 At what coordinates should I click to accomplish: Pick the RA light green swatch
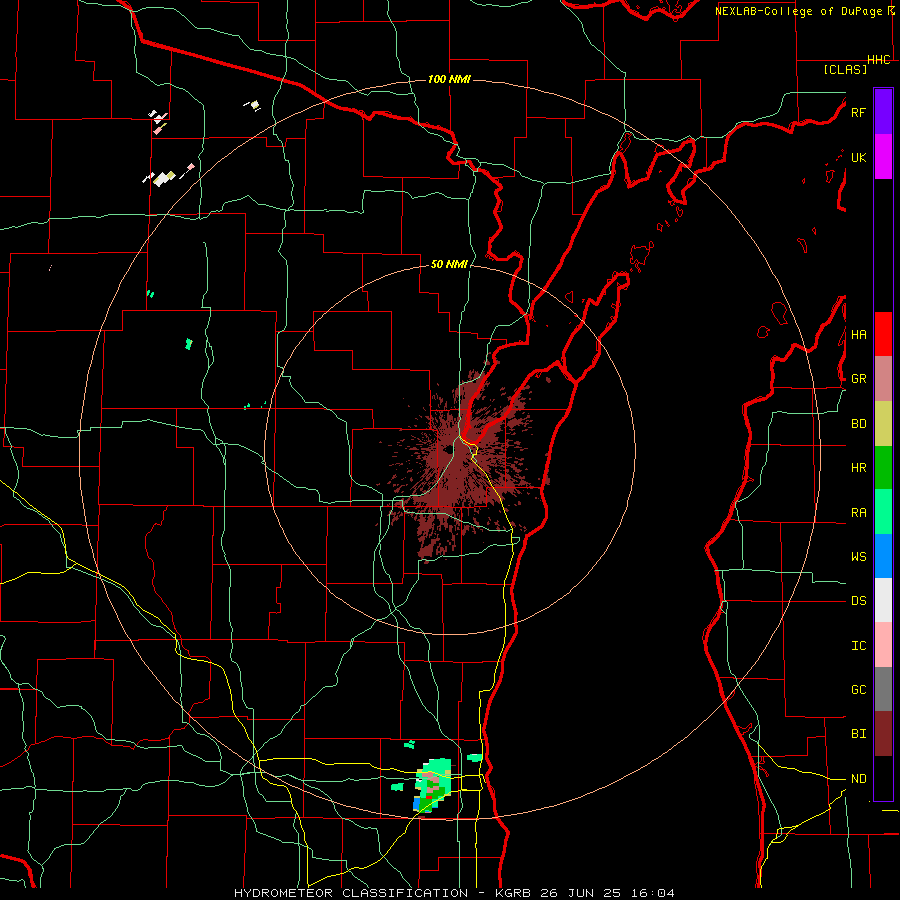click(x=883, y=512)
